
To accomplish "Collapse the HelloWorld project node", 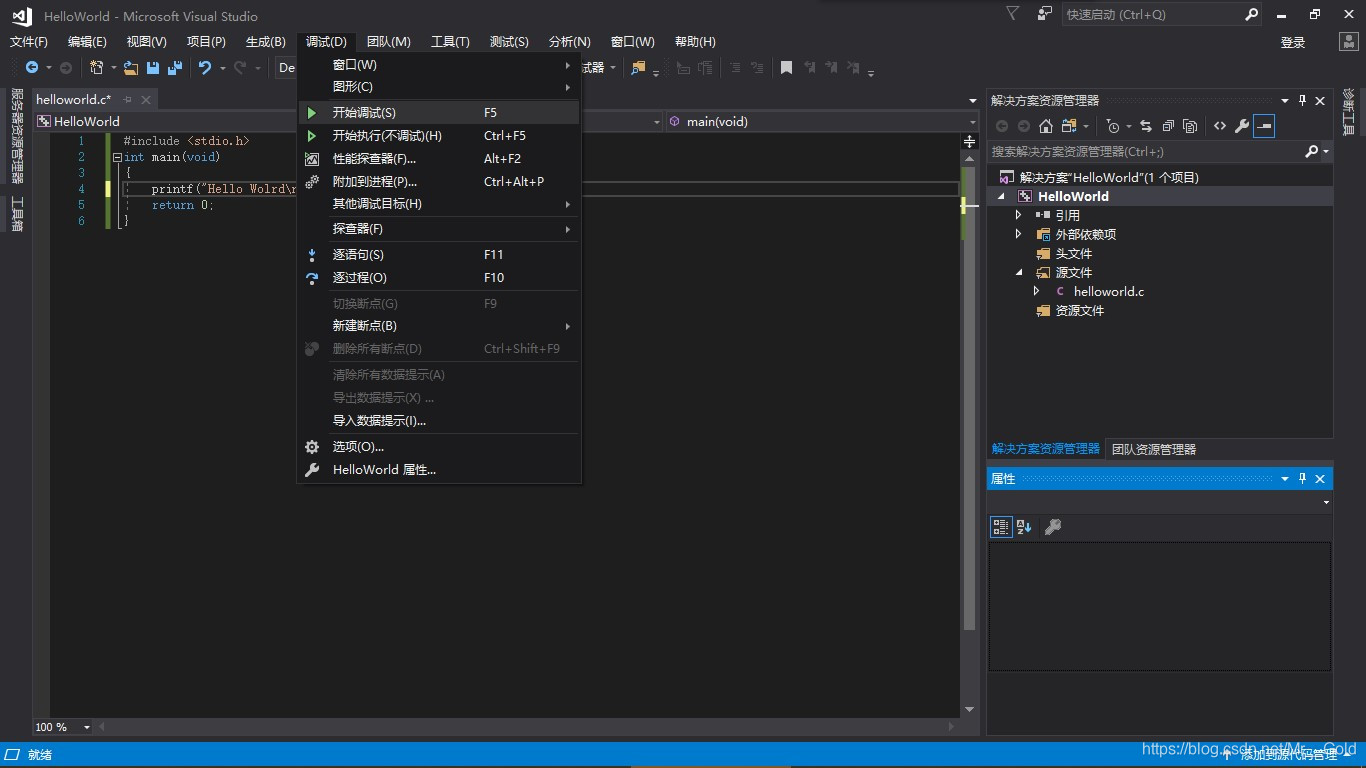I will pos(1001,196).
